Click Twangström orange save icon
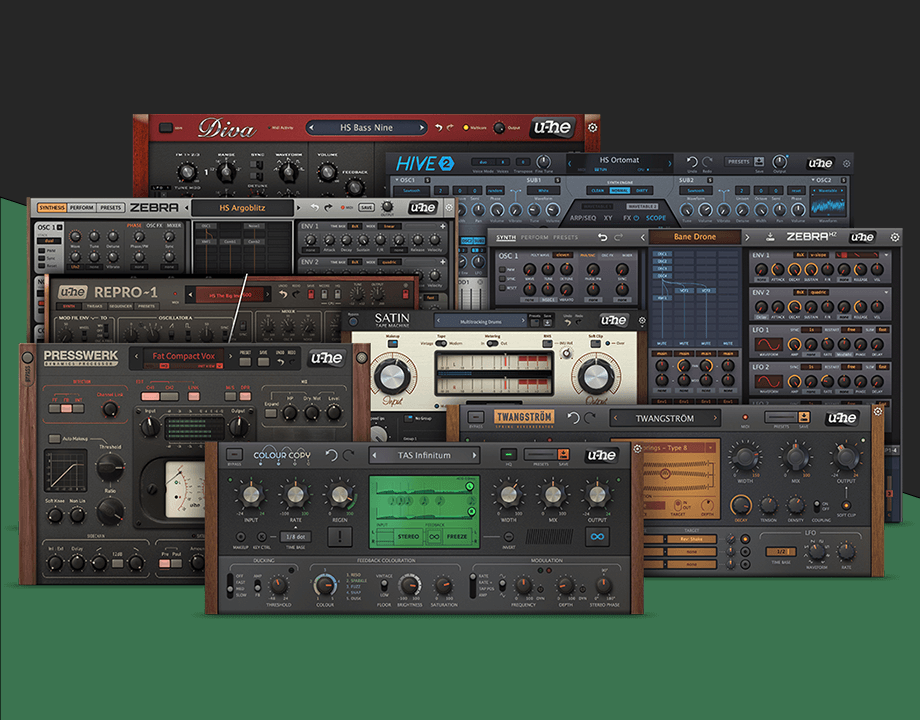 pyautogui.click(x=803, y=417)
